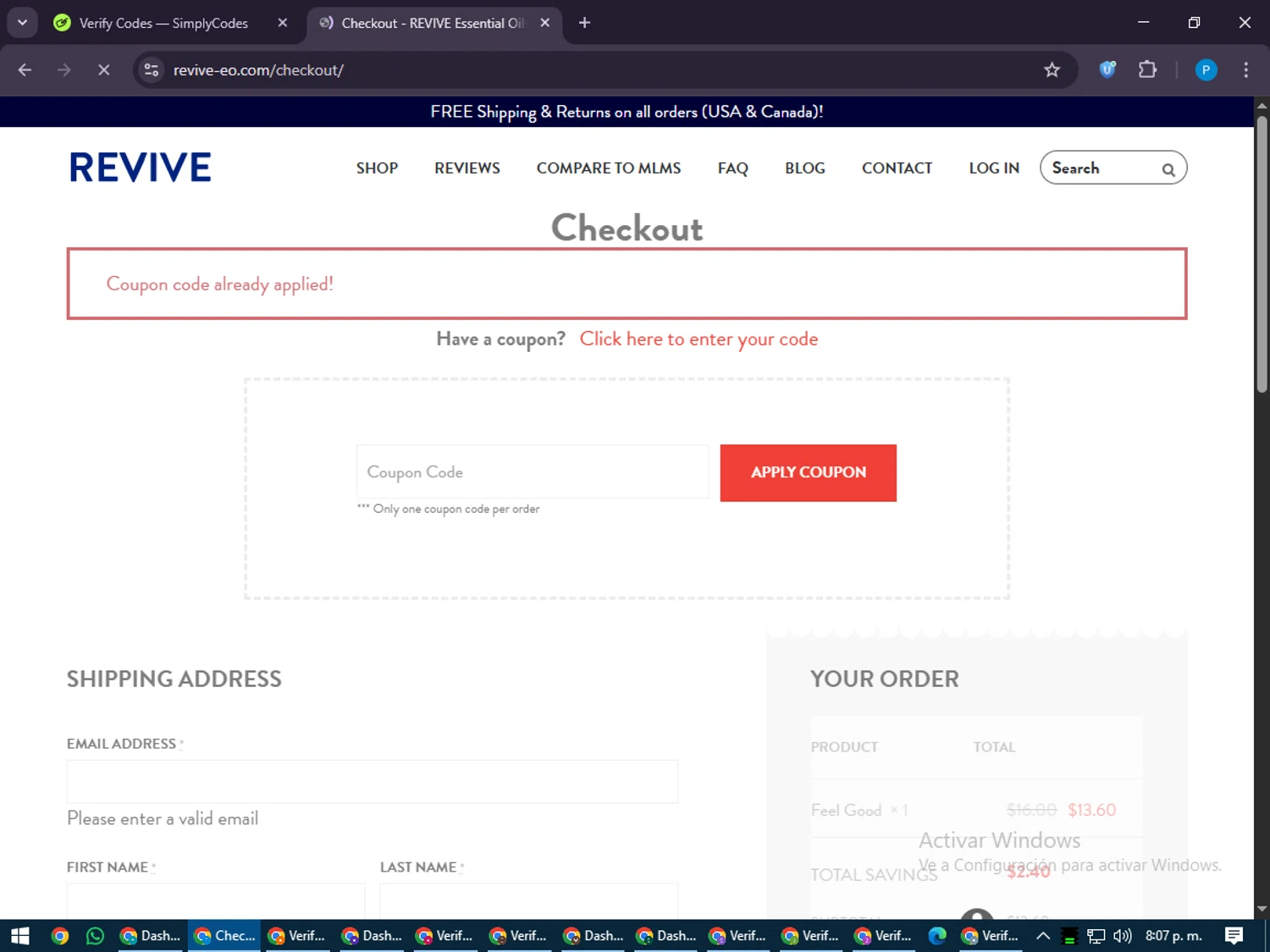Switch to the Chec... Chrome taskbar window
The width and height of the screenshot is (1270, 952).
coord(224,936)
